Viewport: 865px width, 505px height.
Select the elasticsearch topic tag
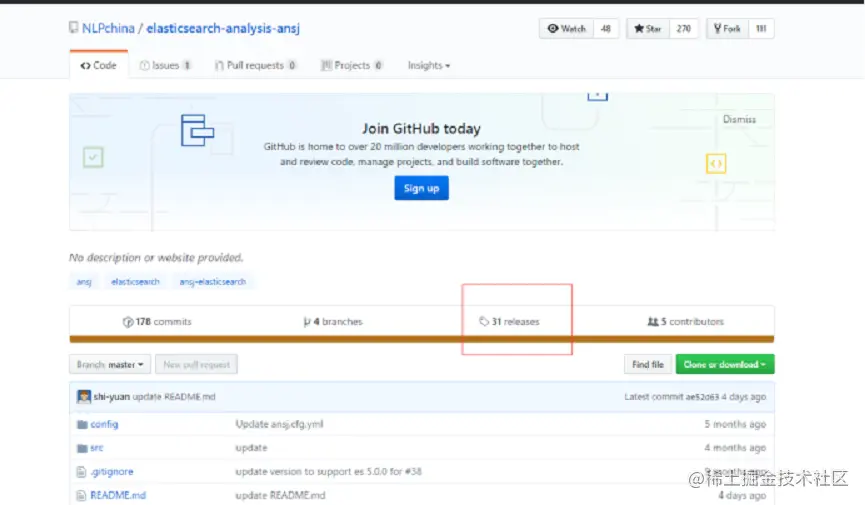pos(135,281)
